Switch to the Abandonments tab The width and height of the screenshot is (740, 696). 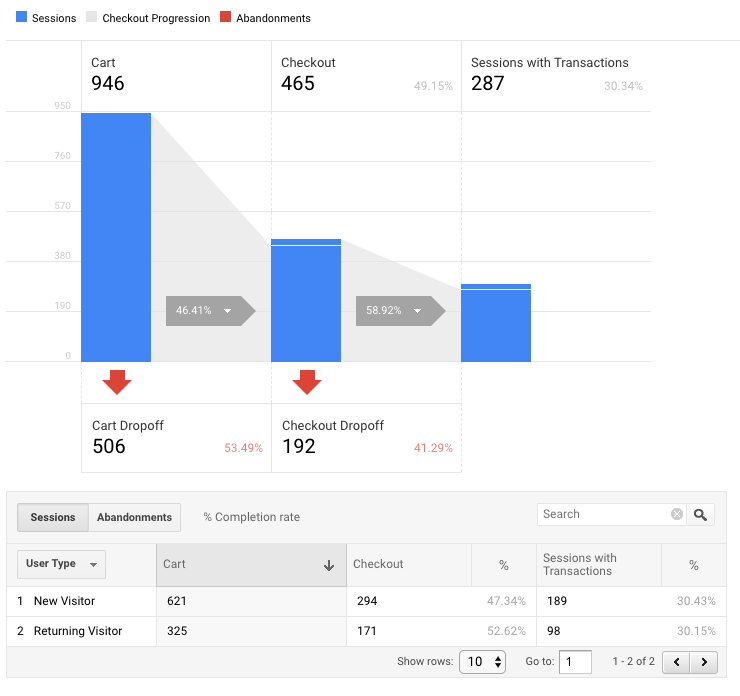(135, 517)
